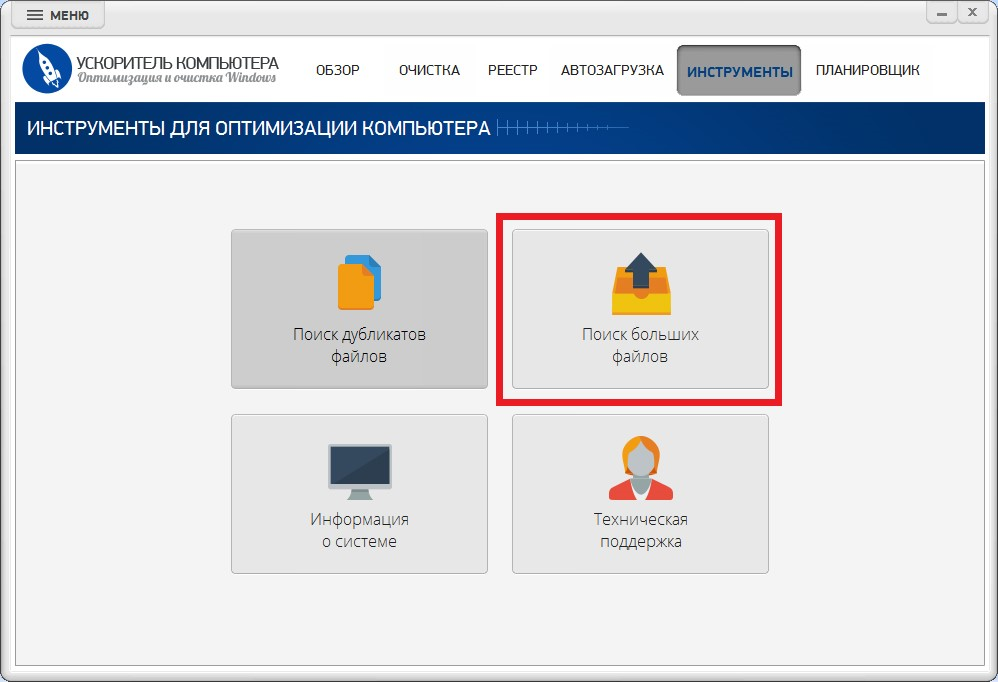
Task: Click the rocket logo icon
Action: 46,69
